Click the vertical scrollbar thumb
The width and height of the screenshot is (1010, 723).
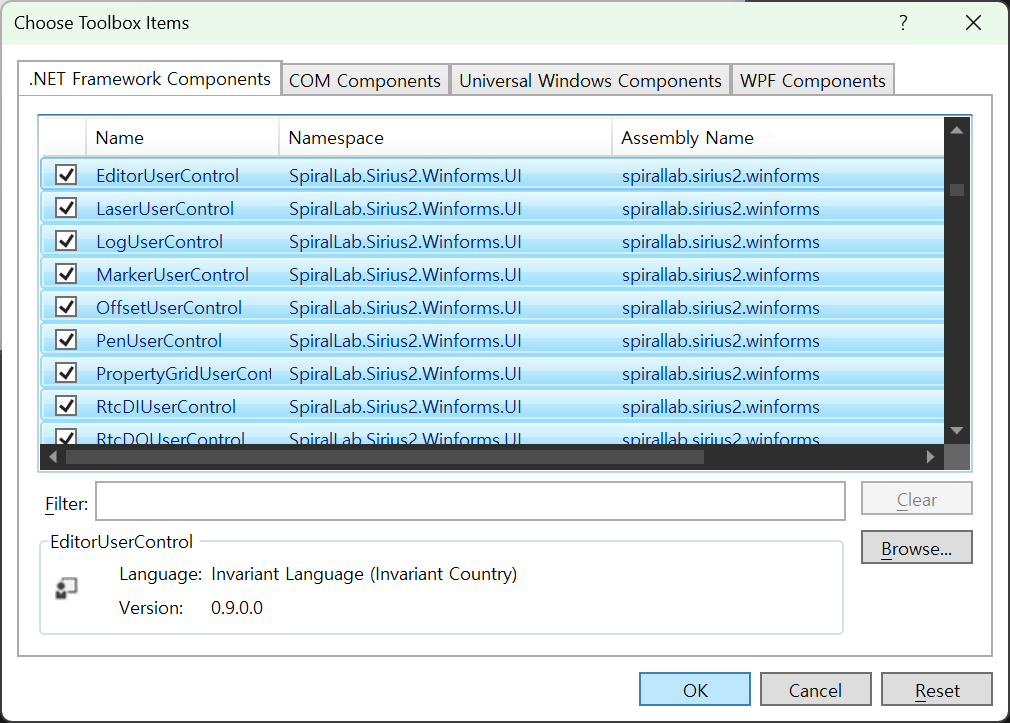(x=957, y=190)
